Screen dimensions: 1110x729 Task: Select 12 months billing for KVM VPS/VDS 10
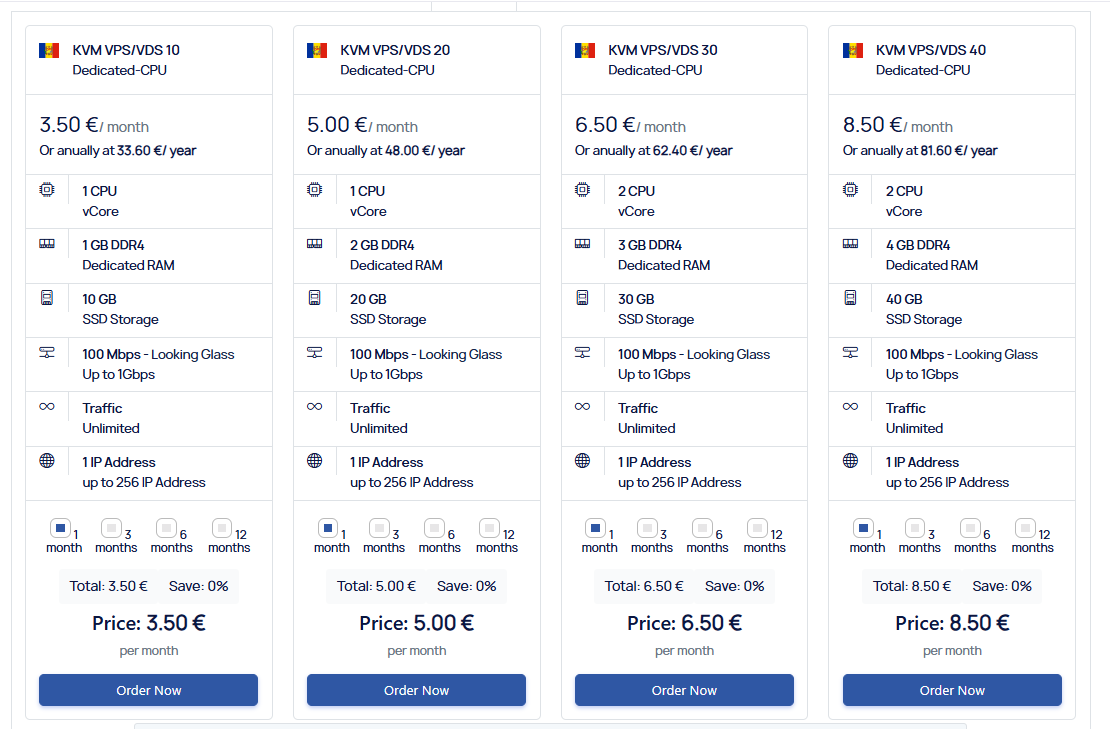click(222, 528)
